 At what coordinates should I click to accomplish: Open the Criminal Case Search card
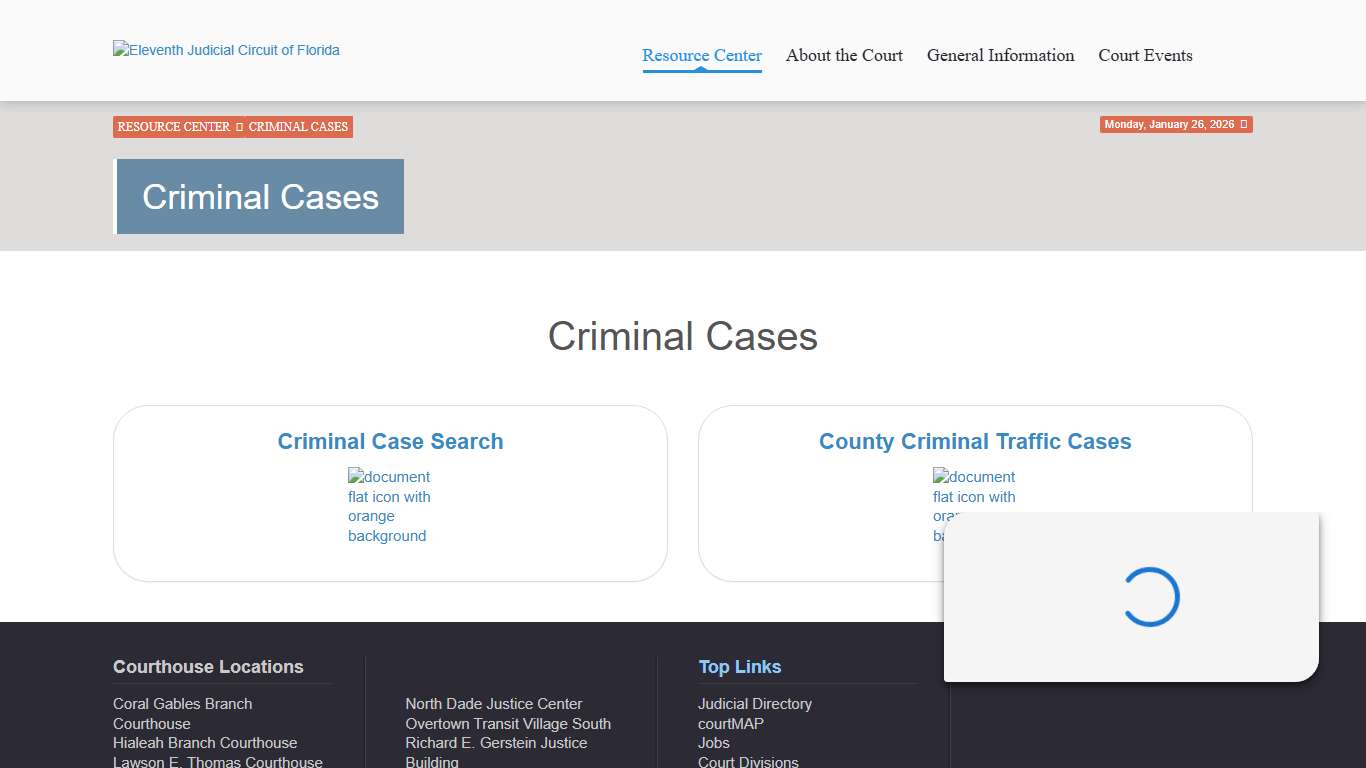point(390,441)
